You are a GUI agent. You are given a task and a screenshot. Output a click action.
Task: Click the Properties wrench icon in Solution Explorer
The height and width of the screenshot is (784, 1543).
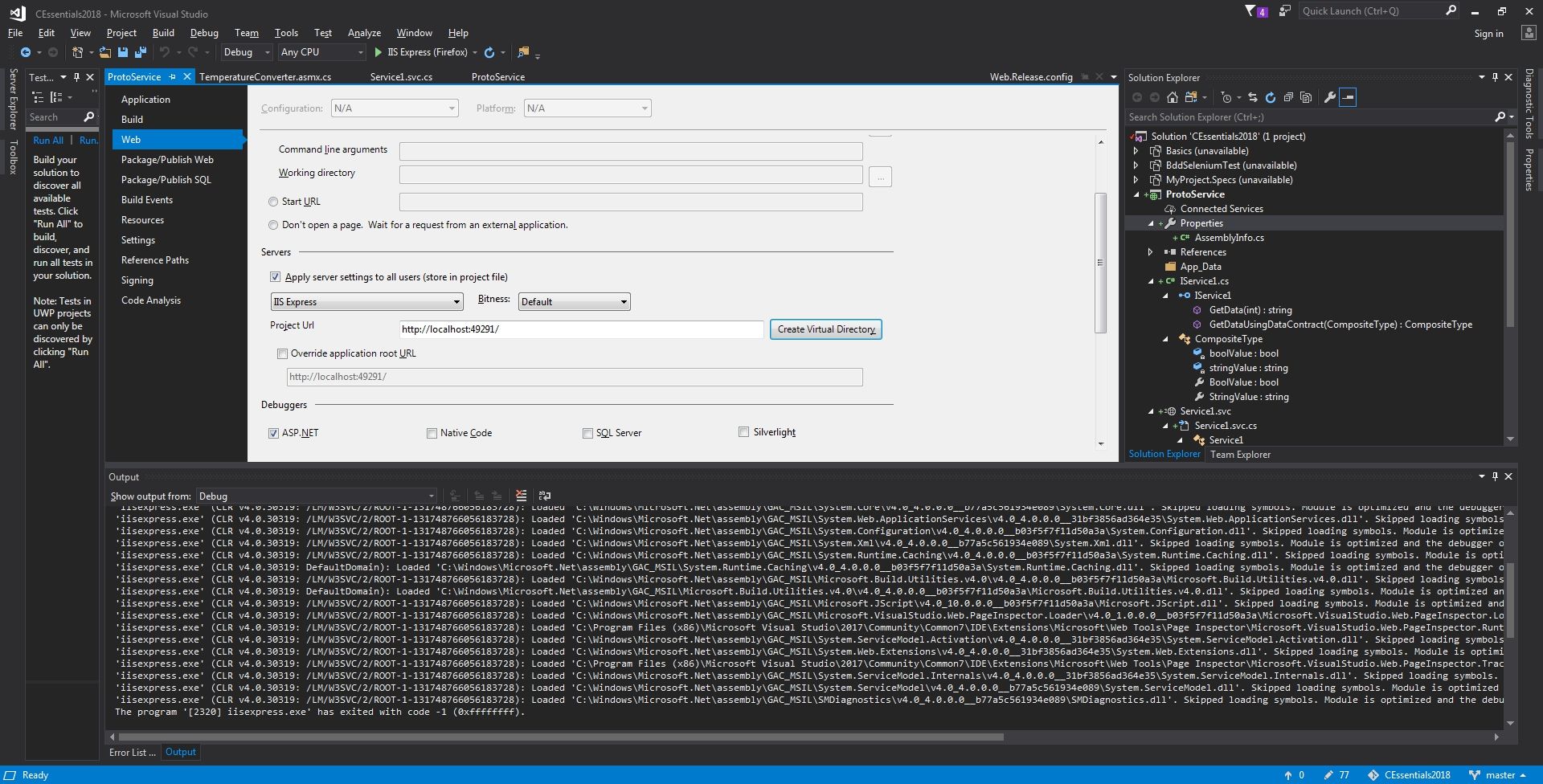click(x=1330, y=97)
